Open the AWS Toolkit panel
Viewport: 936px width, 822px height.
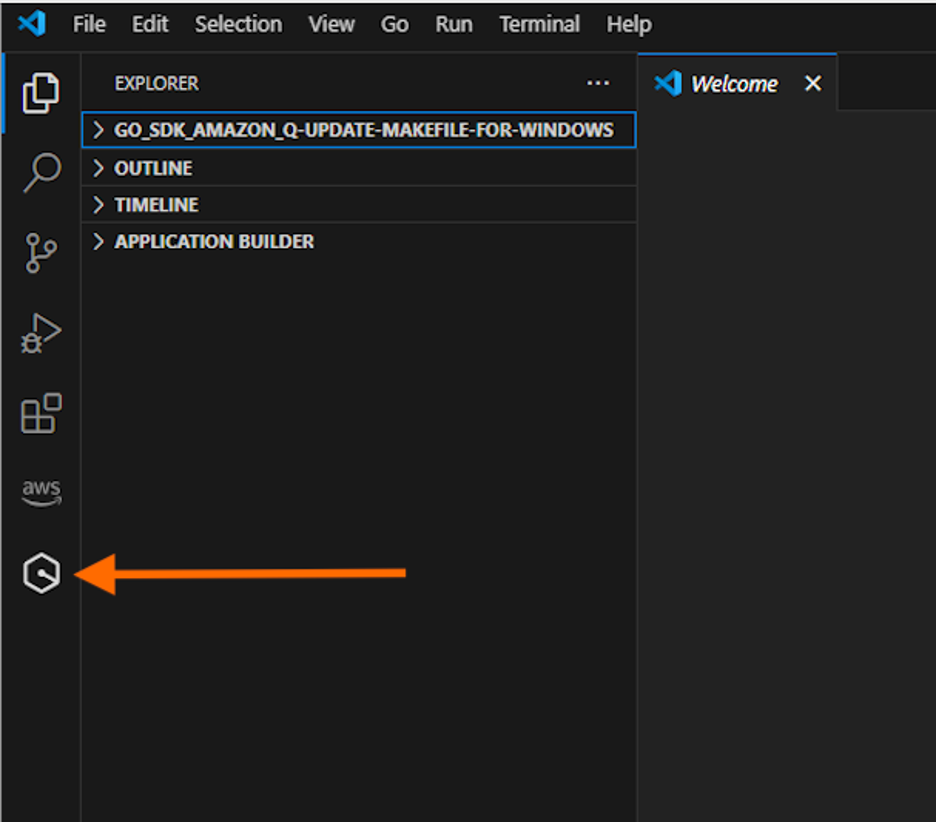[40, 491]
